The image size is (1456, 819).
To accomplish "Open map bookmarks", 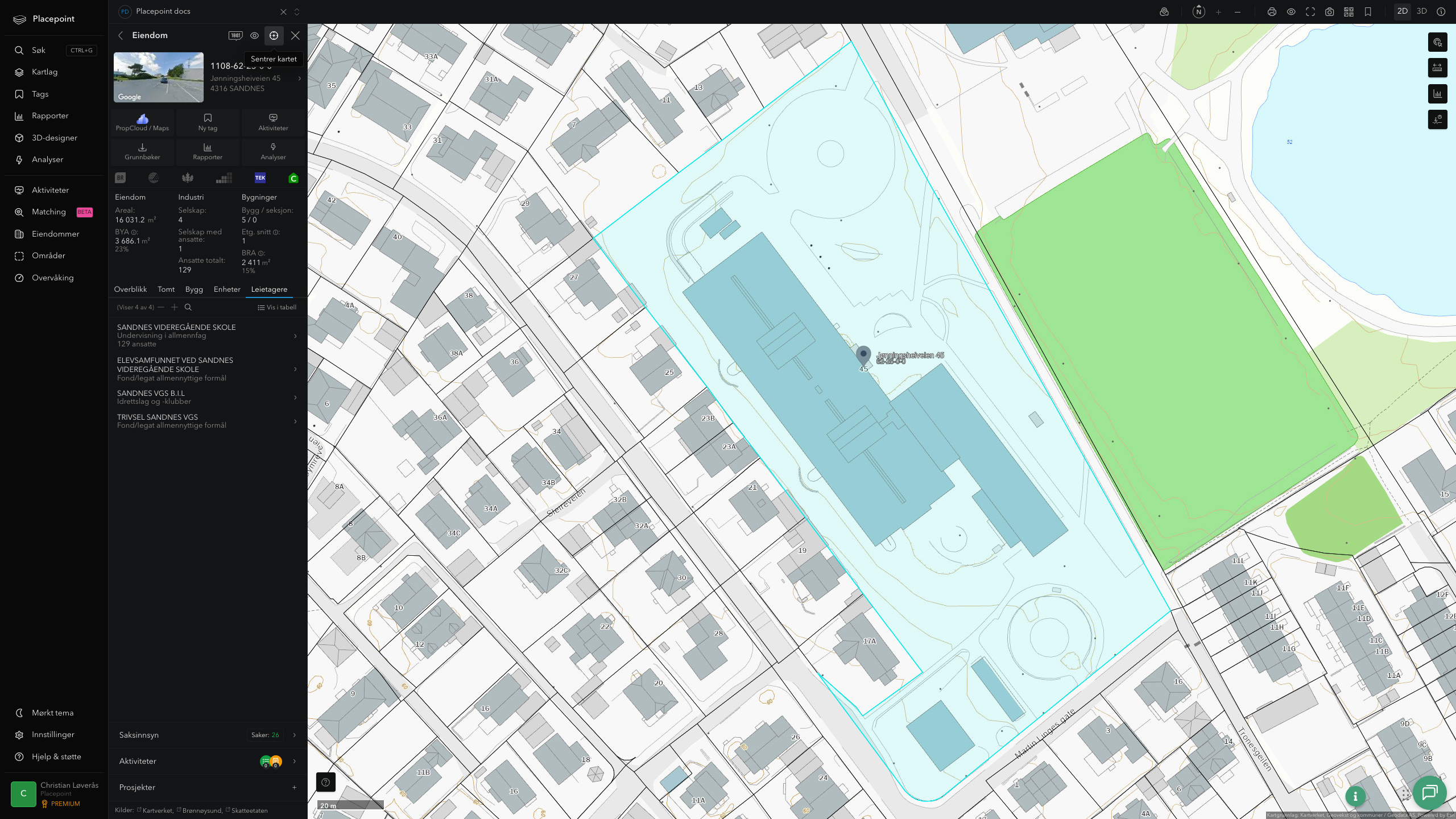I will [1368, 11].
